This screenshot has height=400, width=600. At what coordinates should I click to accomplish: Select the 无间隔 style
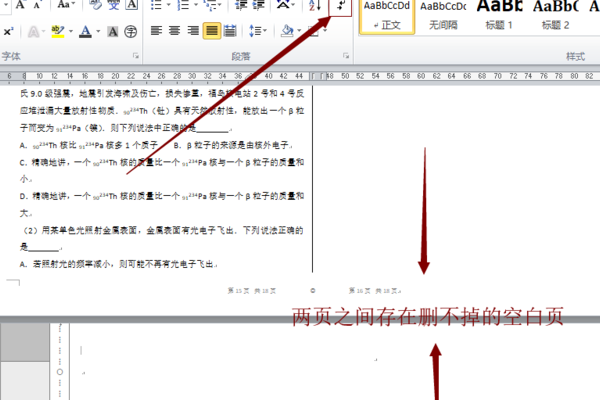tap(443, 16)
